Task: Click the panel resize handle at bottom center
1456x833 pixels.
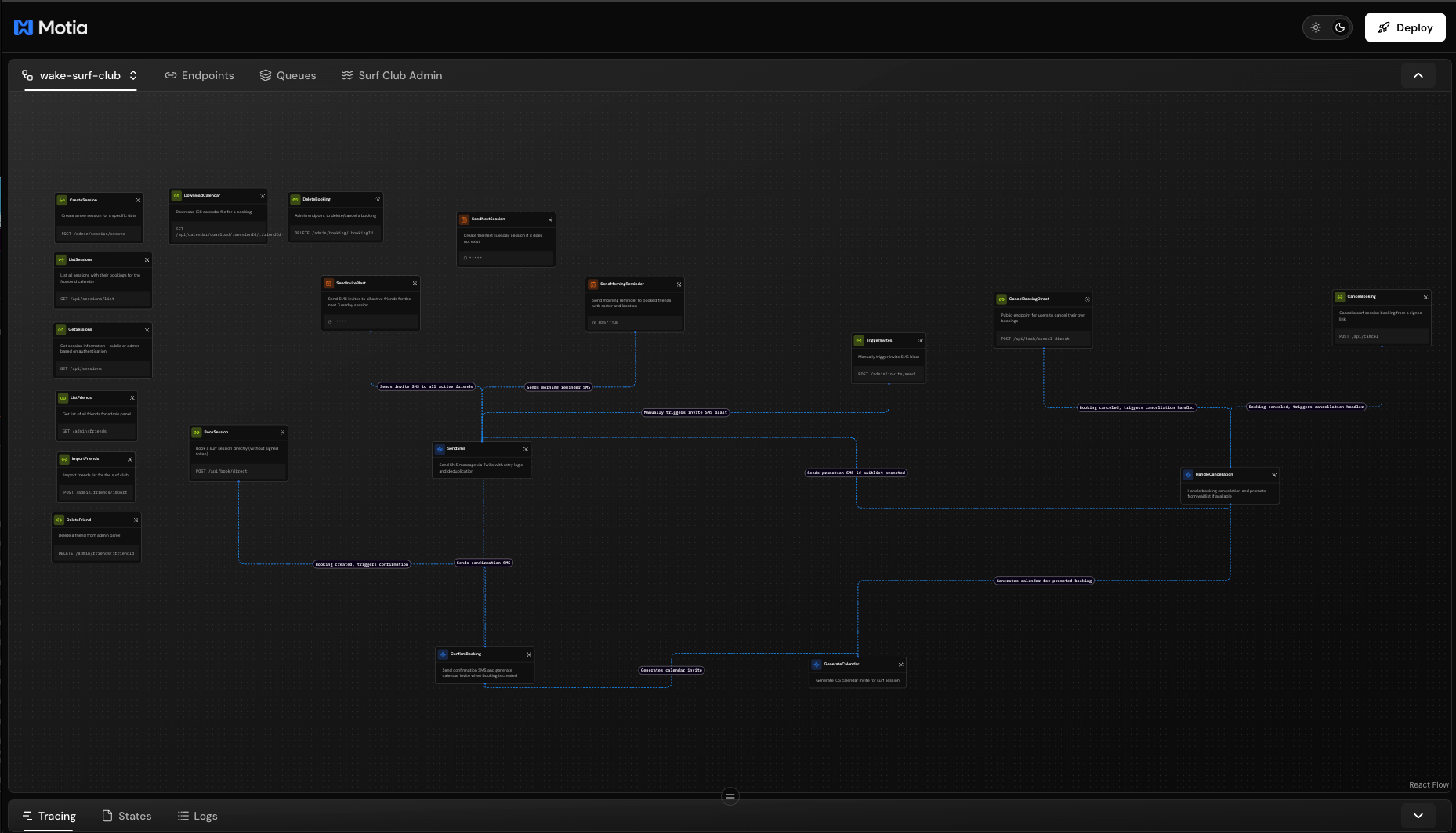Action: [x=730, y=796]
